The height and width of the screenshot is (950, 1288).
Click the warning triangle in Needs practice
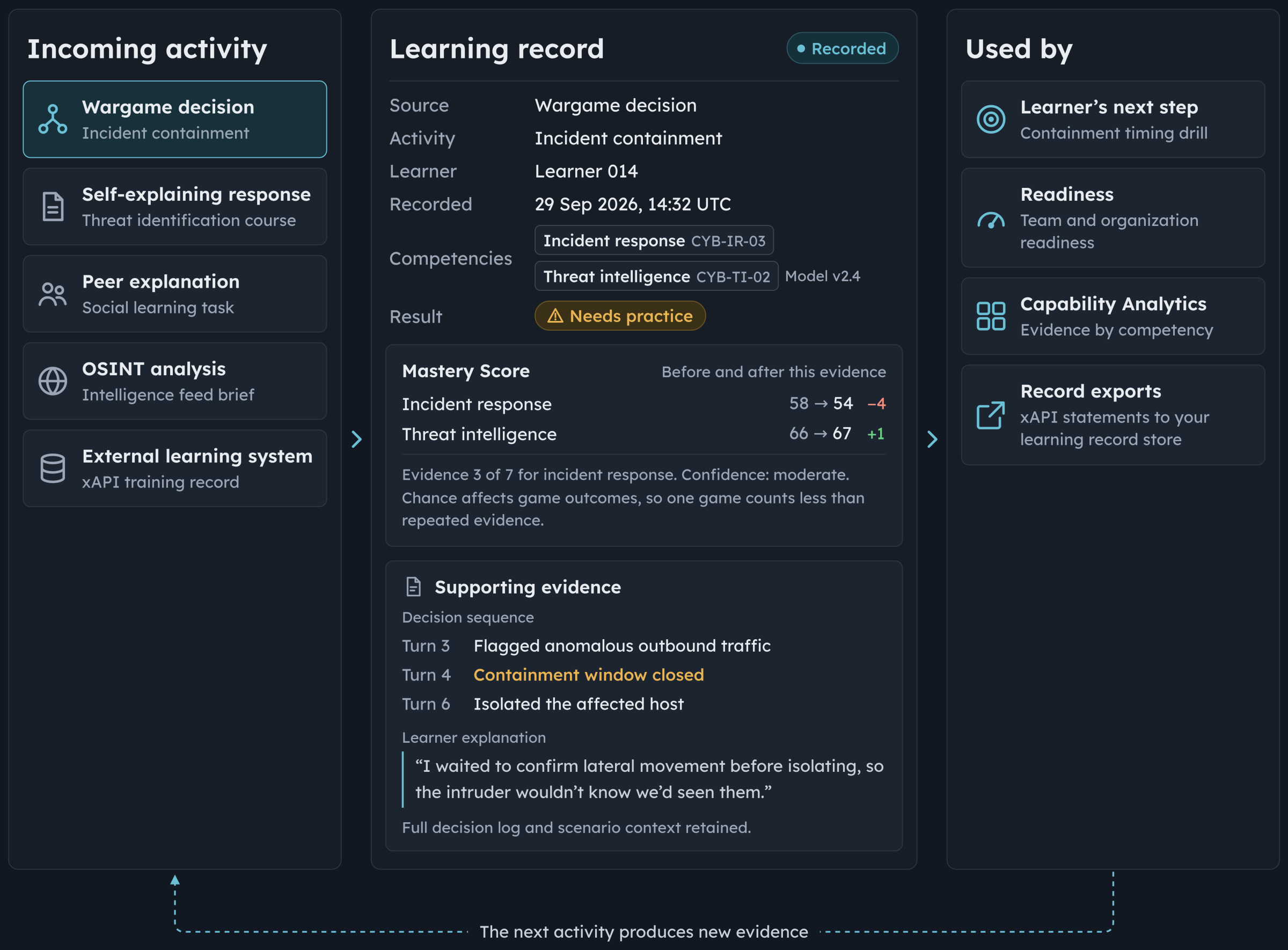tap(555, 316)
